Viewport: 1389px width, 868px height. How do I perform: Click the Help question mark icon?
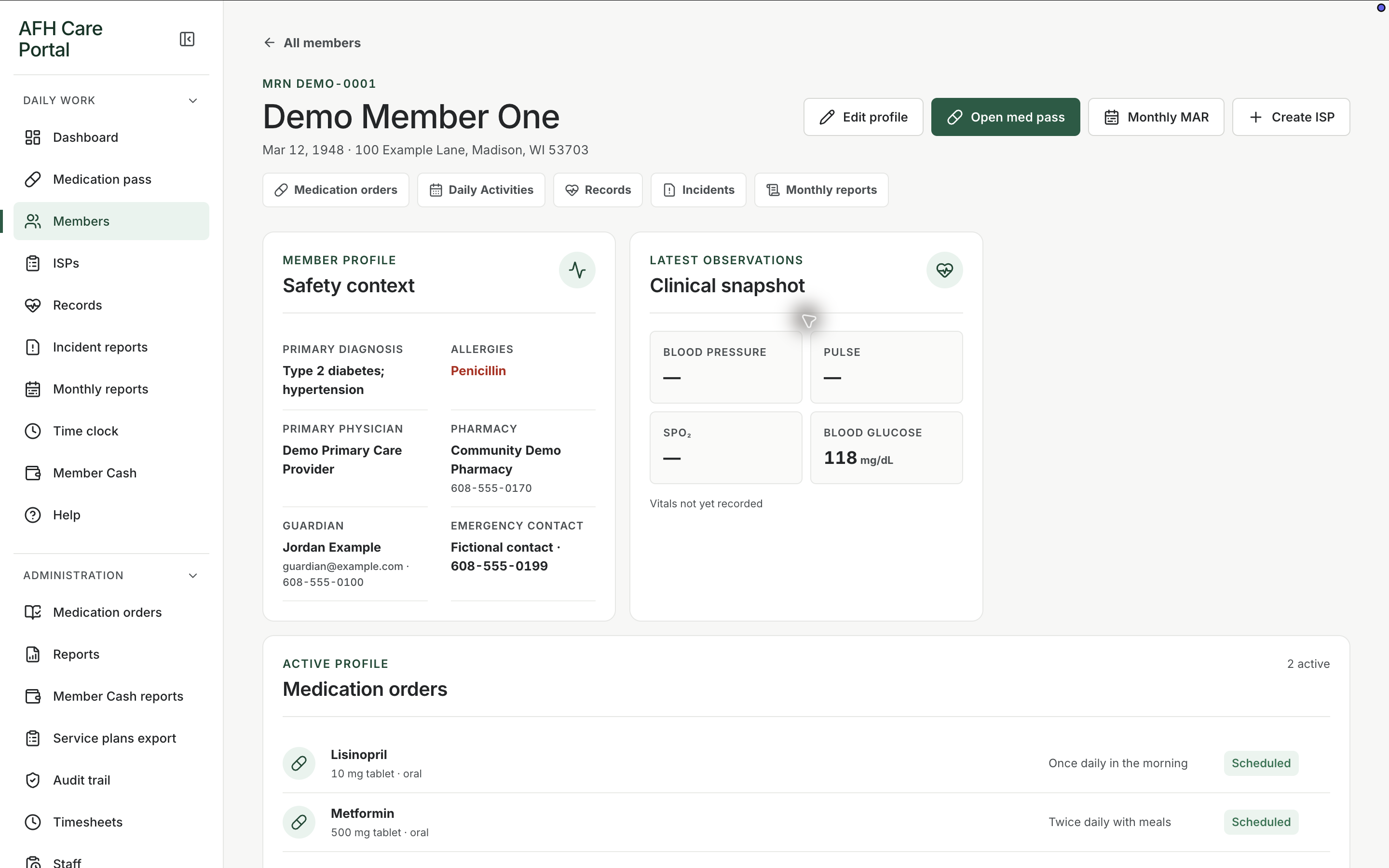tap(33, 515)
